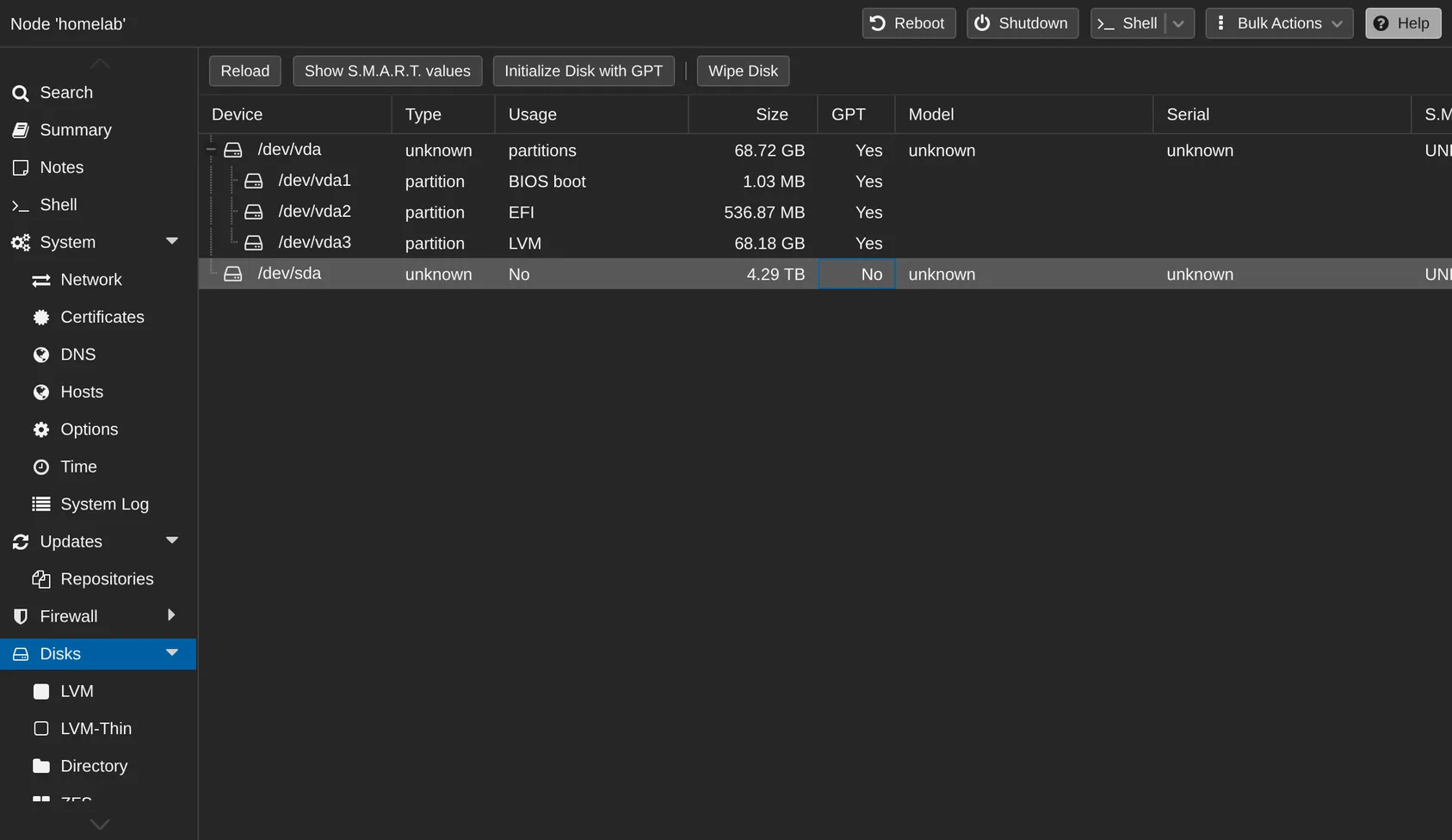Click Initialize Disk with GPT button

(x=584, y=71)
